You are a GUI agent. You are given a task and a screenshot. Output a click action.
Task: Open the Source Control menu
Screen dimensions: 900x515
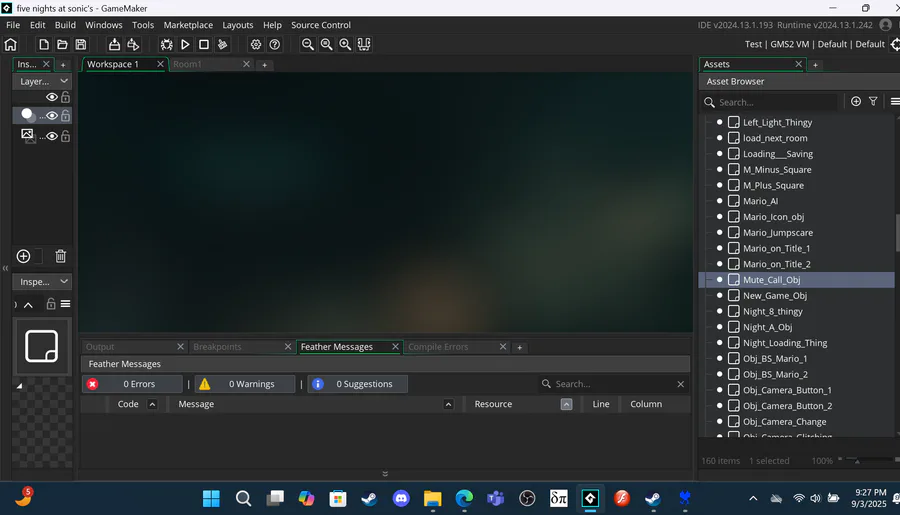320,25
